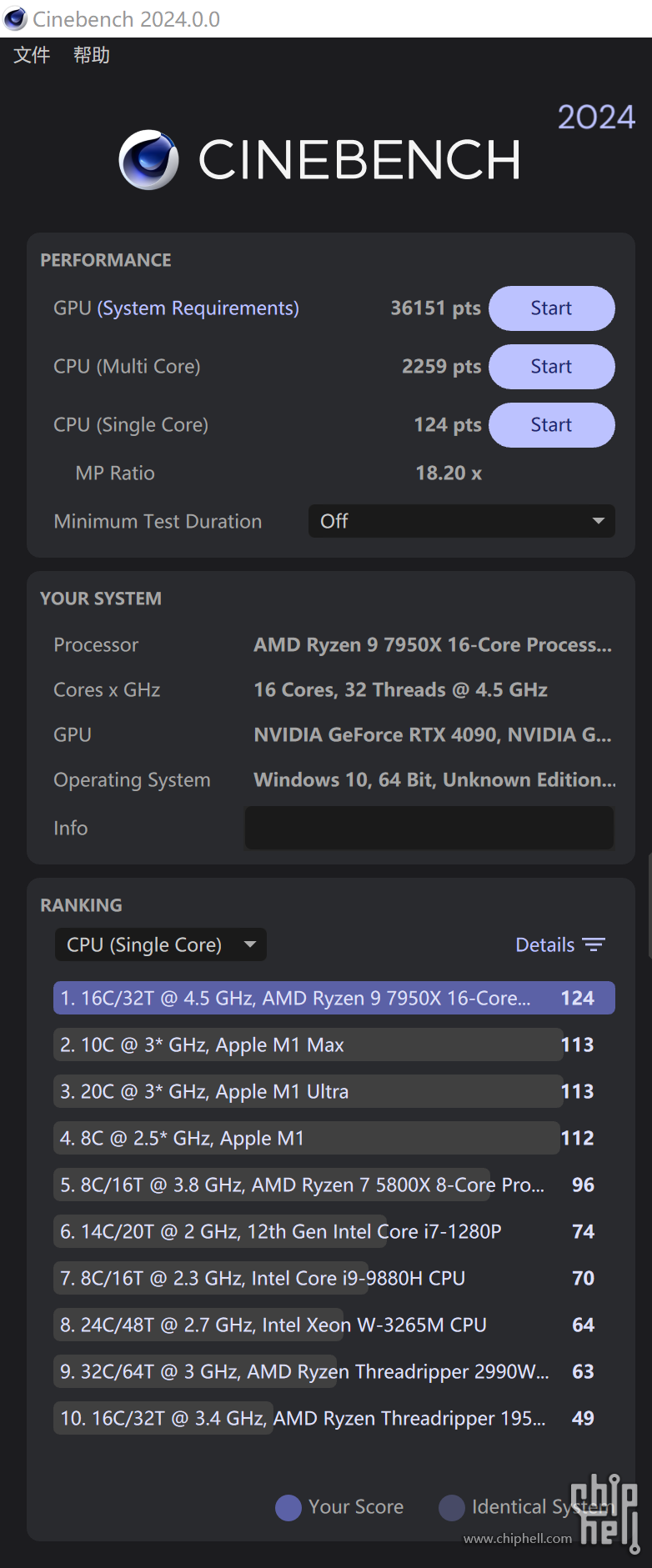
Task: Open the ranking CPU (Single Core) dropdown
Action: pyautogui.click(x=161, y=944)
